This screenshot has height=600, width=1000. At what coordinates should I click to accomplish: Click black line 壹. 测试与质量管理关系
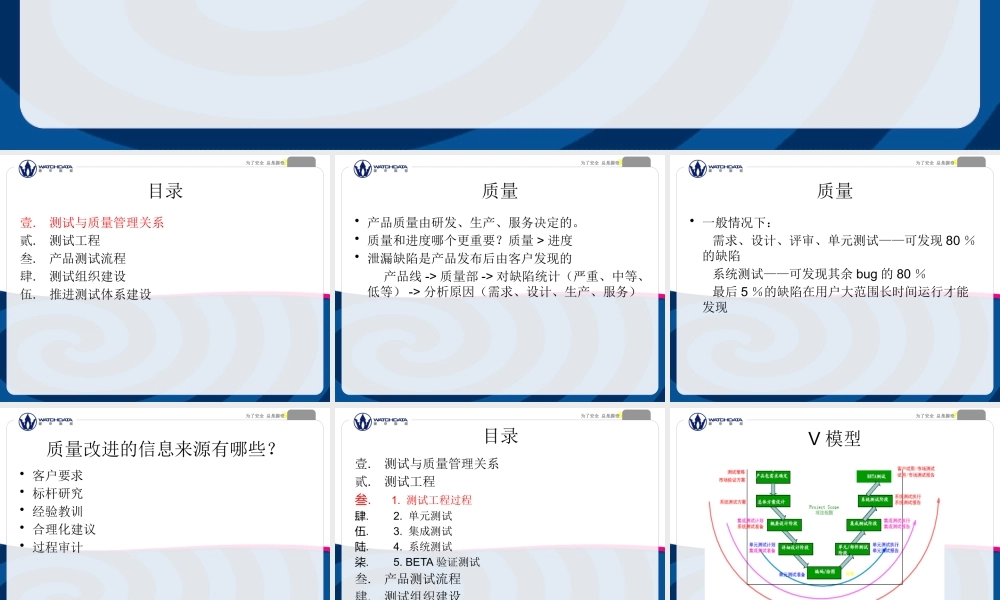tap(427, 464)
